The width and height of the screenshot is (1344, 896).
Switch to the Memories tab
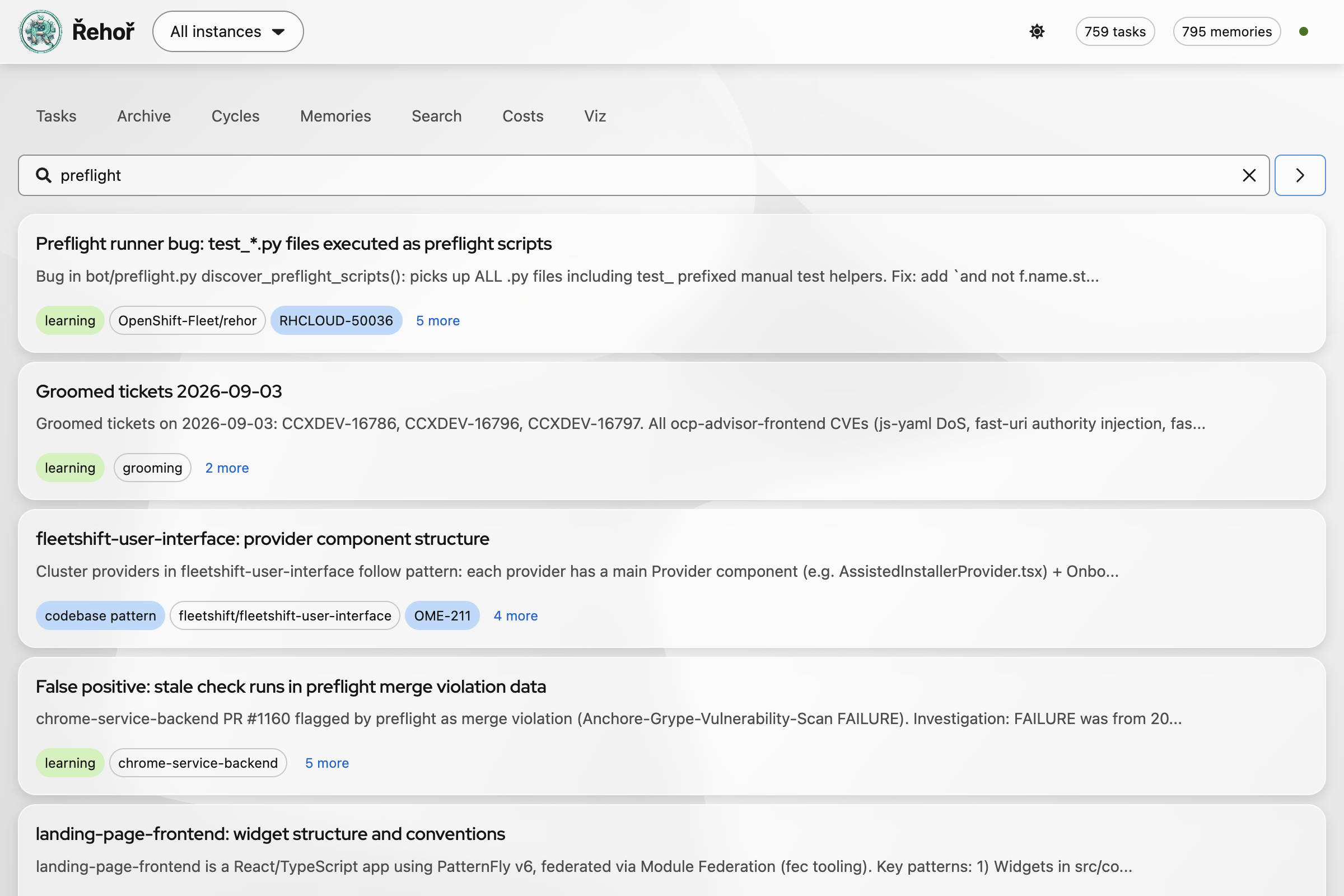coord(335,116)
